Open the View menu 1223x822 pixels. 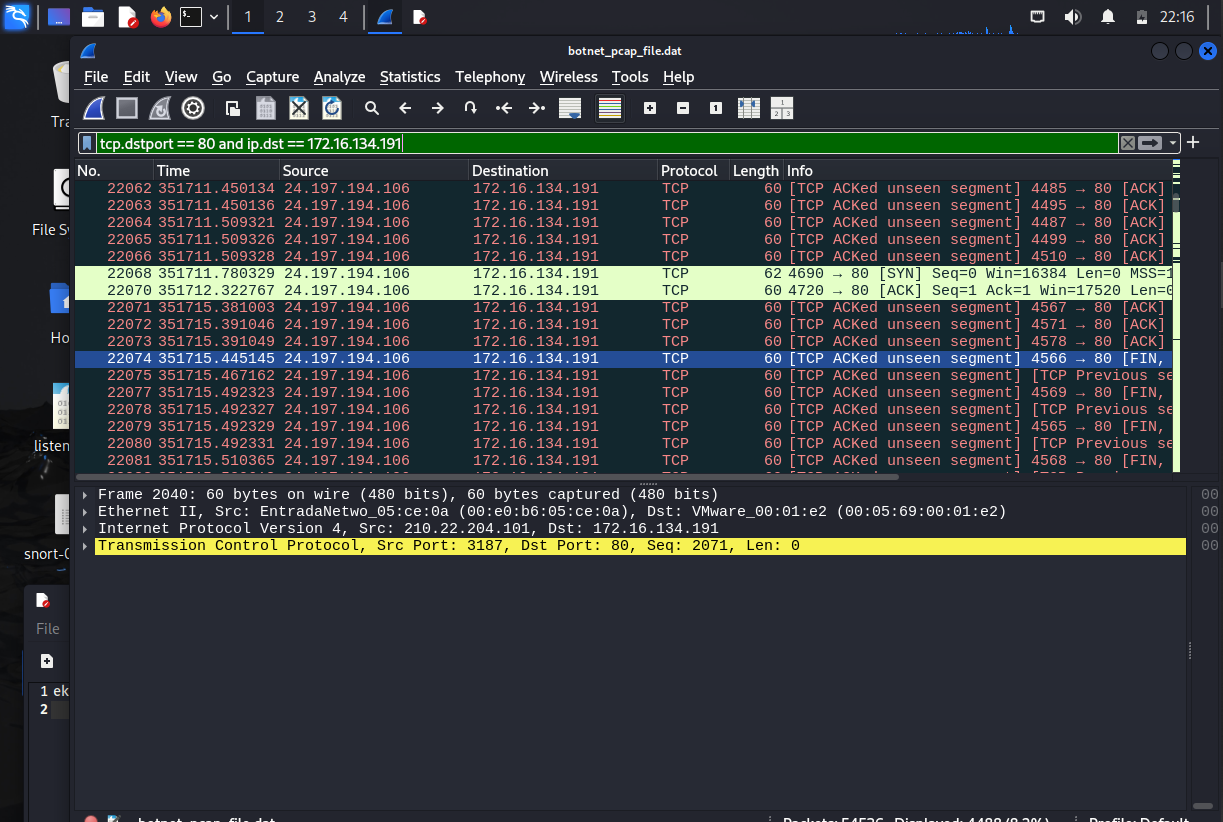pos(181,77)
